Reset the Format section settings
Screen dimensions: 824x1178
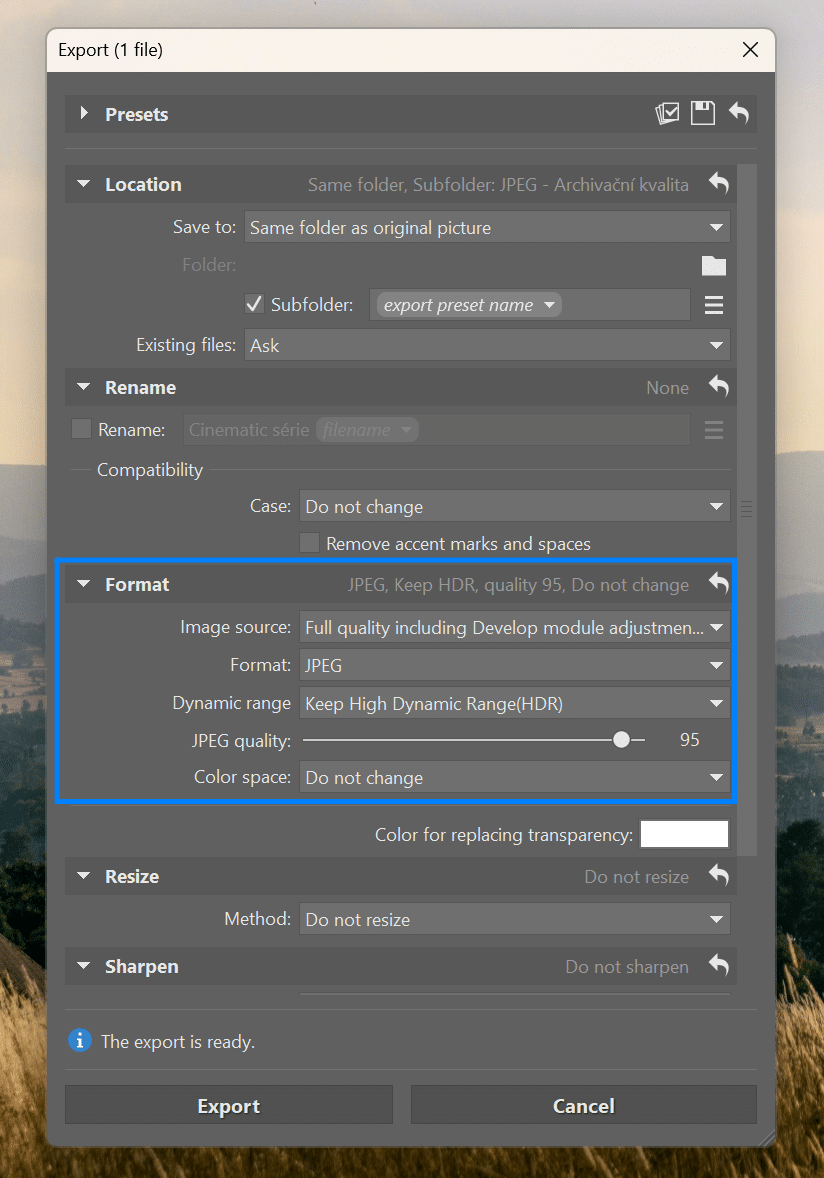click(719, 584)
